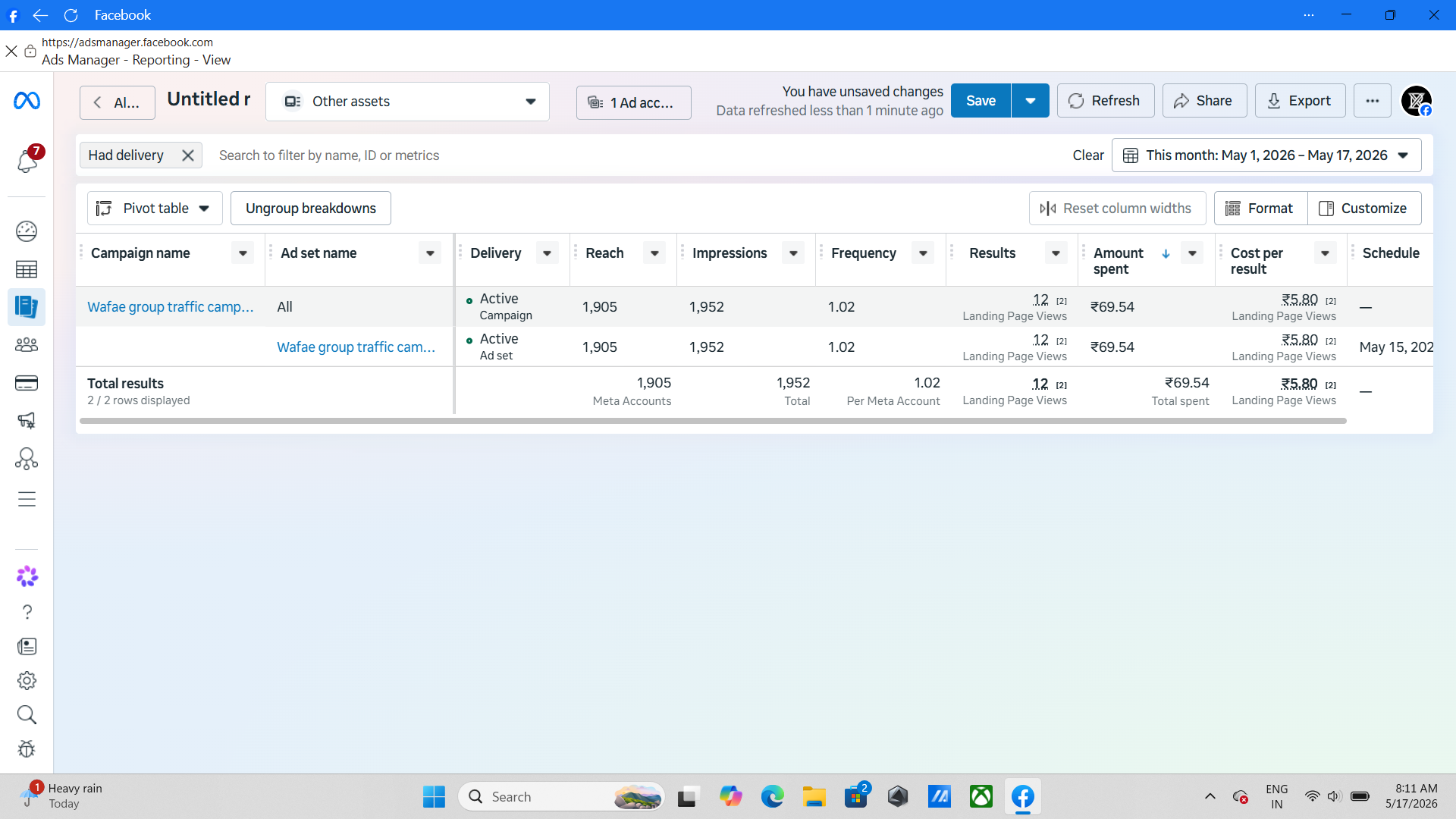This screenshot has height=819, width=1456.
Task: Click the Clear filters link
Action: 1088,155
